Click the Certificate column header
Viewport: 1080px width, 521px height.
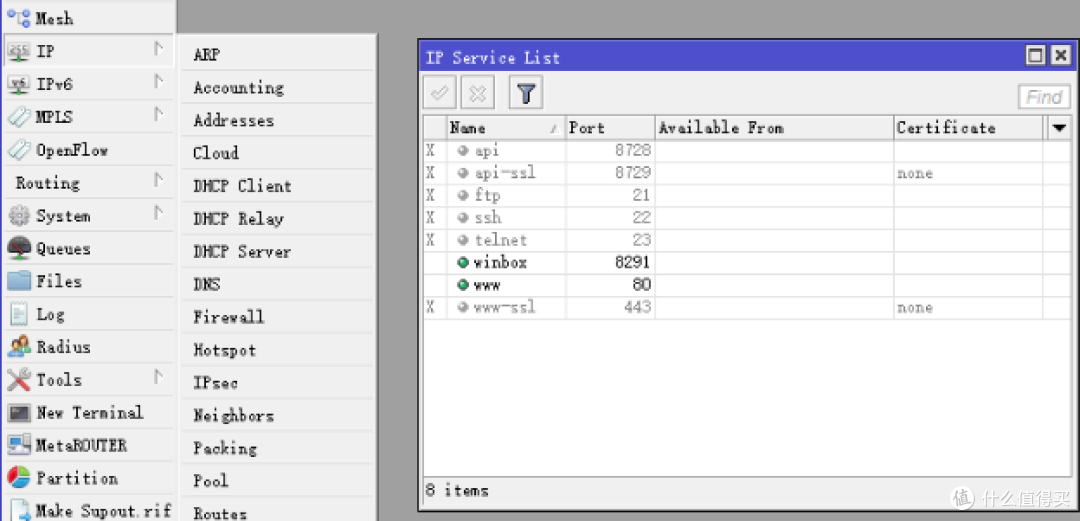[968, 128]
